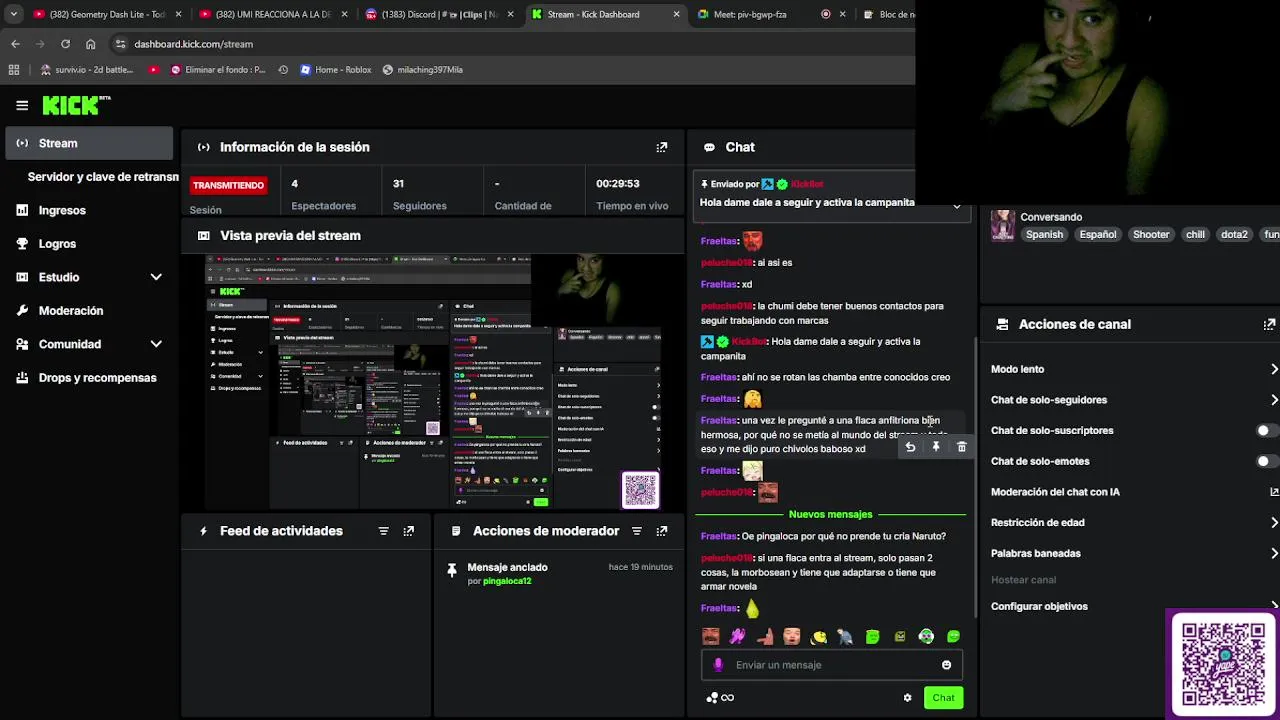This screenshot has width=1280, height=720.
Task: Select Stream in the sidebar
Action: pyautogui.click(x=89, y=143)
